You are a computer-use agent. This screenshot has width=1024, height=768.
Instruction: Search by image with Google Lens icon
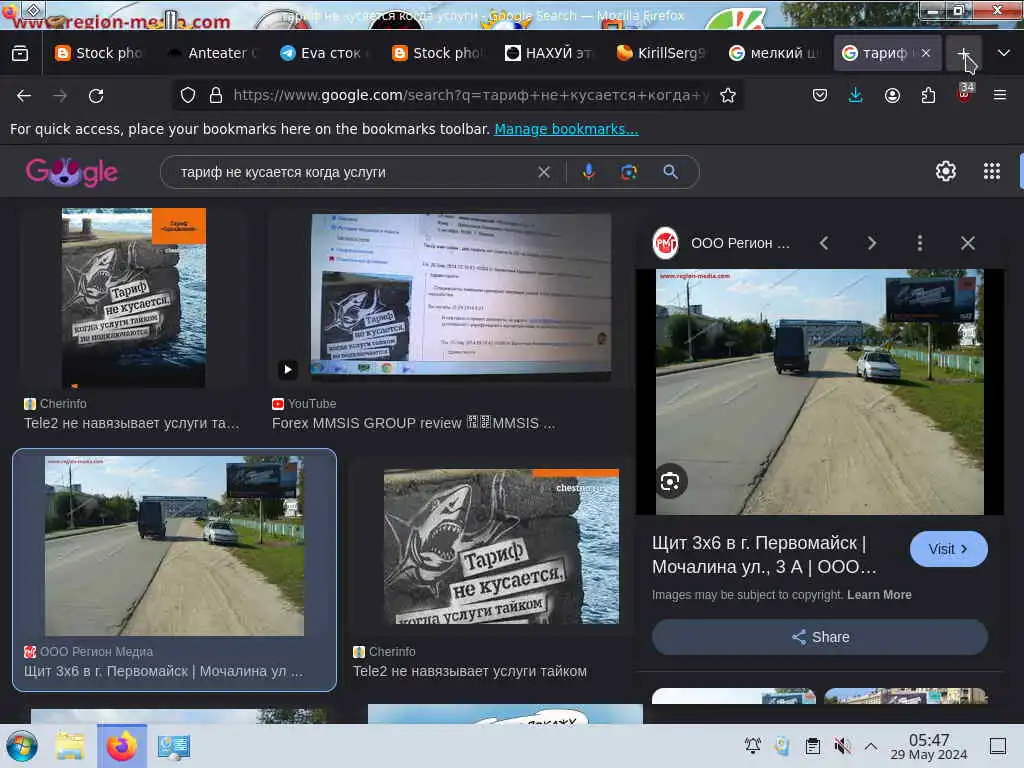tap(629, 172)
